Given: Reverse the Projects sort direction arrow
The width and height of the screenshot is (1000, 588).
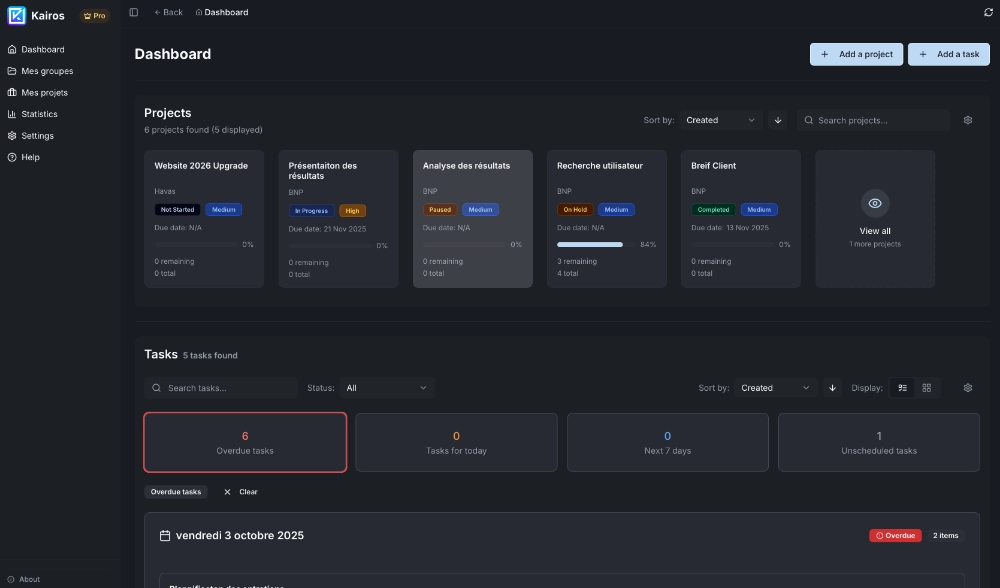Looking at the screenshot, I should click(778, 120).
